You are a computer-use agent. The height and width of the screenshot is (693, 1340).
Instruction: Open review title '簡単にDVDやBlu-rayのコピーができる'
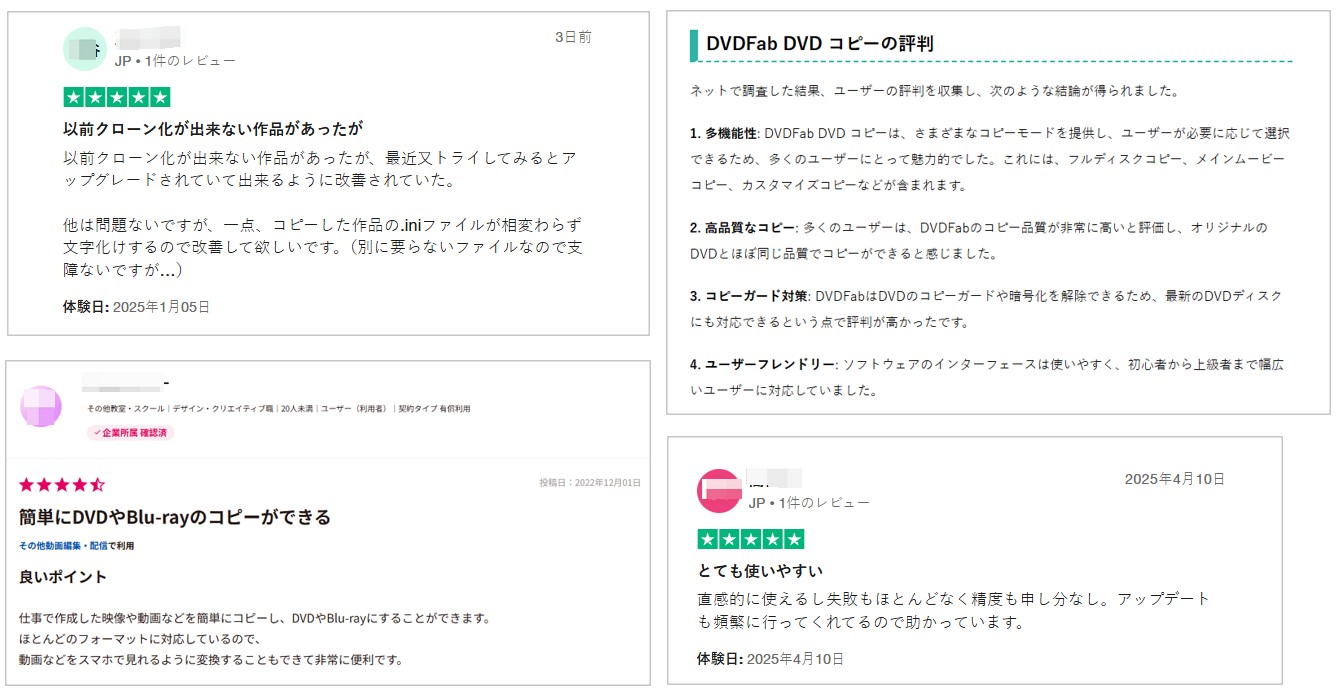[x=175, y=517]
